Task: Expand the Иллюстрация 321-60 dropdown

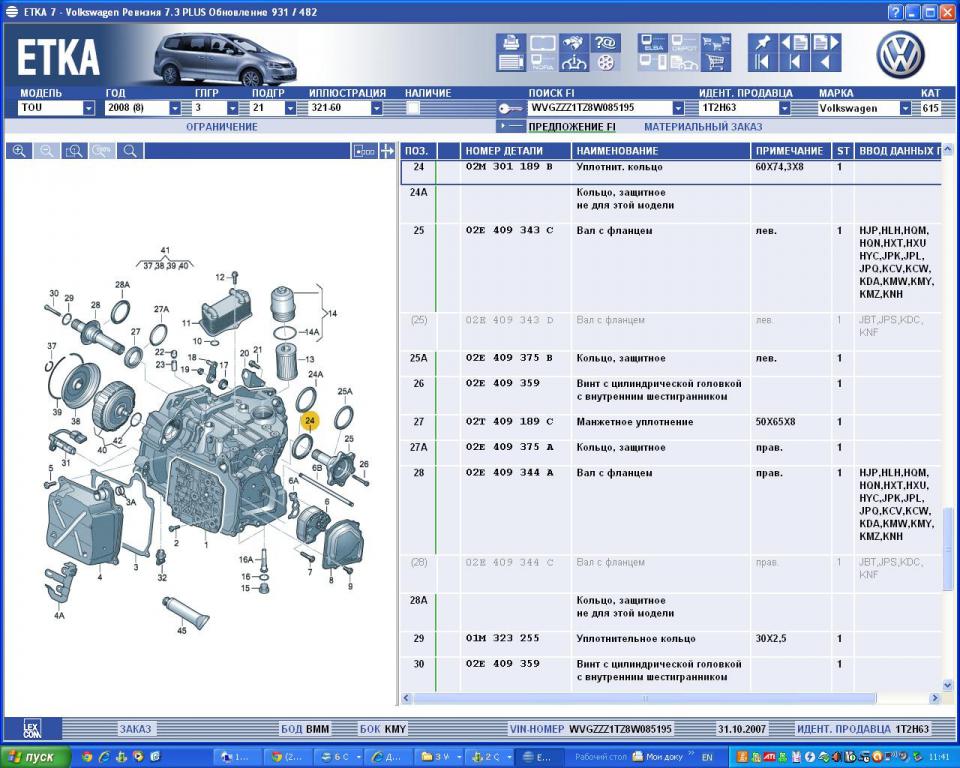Action: pos(377,108)
